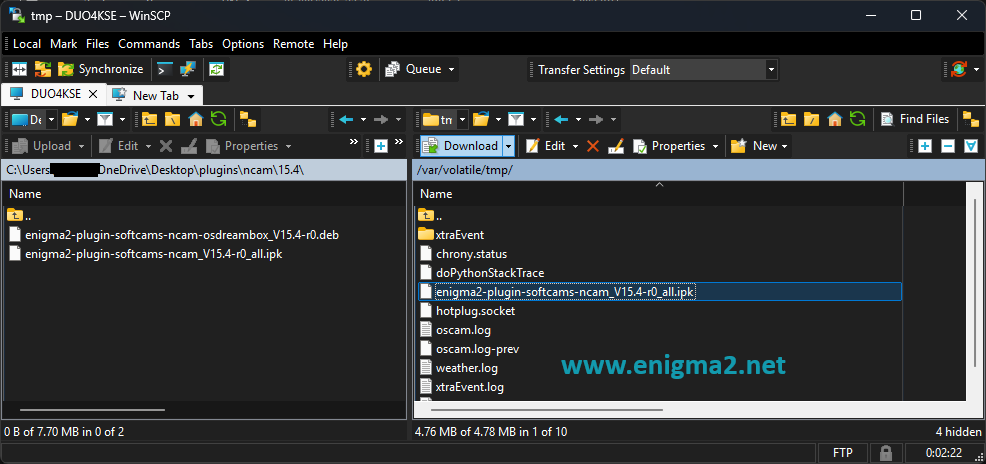986x464 pixels.
Task: Click the globe refresh icon at top right
Action: pos(958,69)
